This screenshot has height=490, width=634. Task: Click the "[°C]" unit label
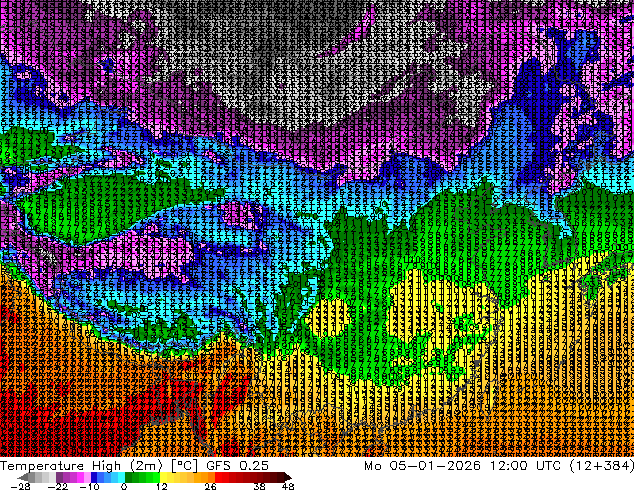184,466
